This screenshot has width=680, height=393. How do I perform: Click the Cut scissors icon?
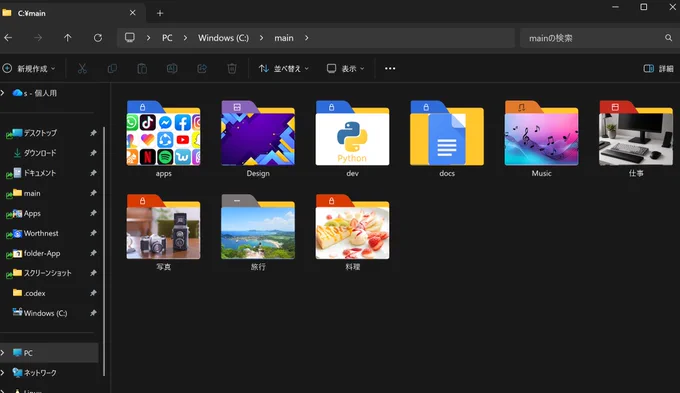(82, 69)
